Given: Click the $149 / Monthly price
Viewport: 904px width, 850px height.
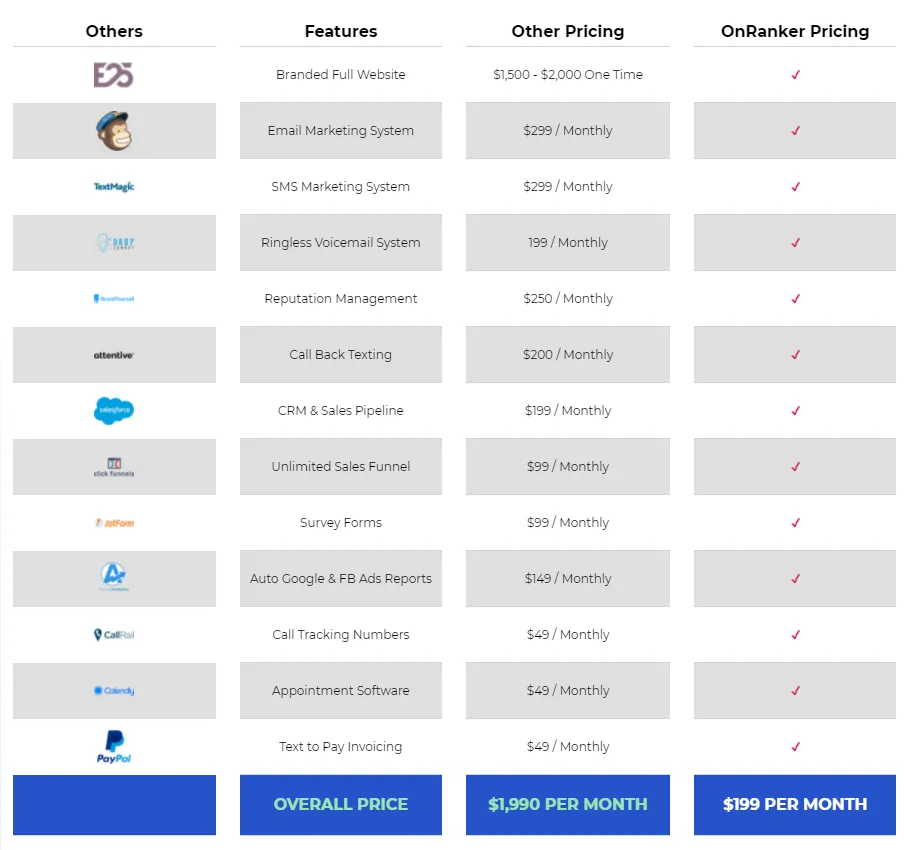Looking at the screenshot, I should pos(568,578).
